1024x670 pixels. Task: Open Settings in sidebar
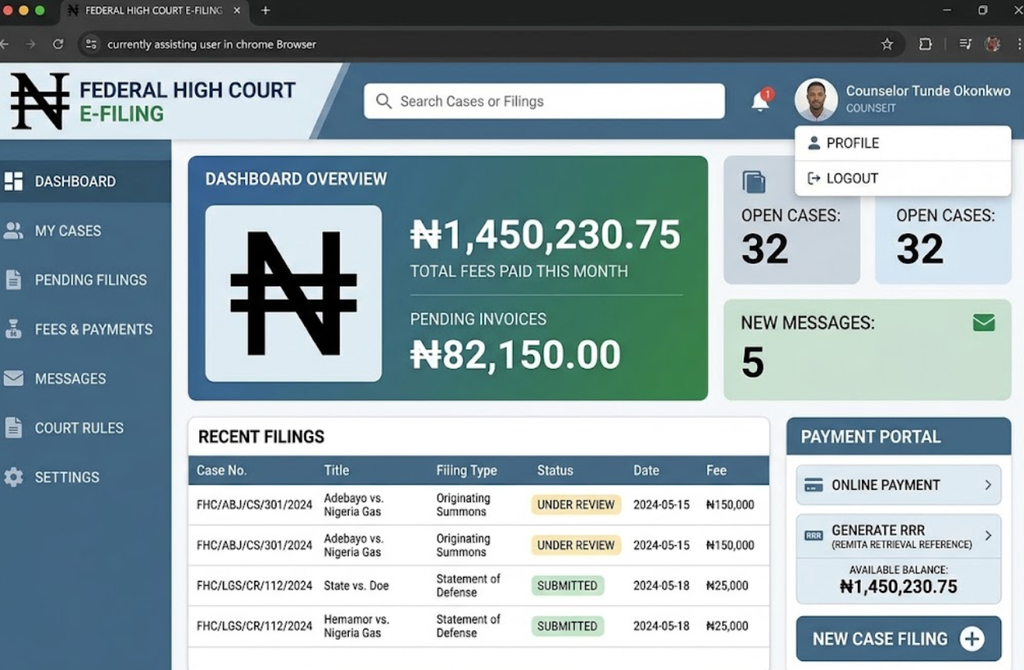click(x=86, y=477)
